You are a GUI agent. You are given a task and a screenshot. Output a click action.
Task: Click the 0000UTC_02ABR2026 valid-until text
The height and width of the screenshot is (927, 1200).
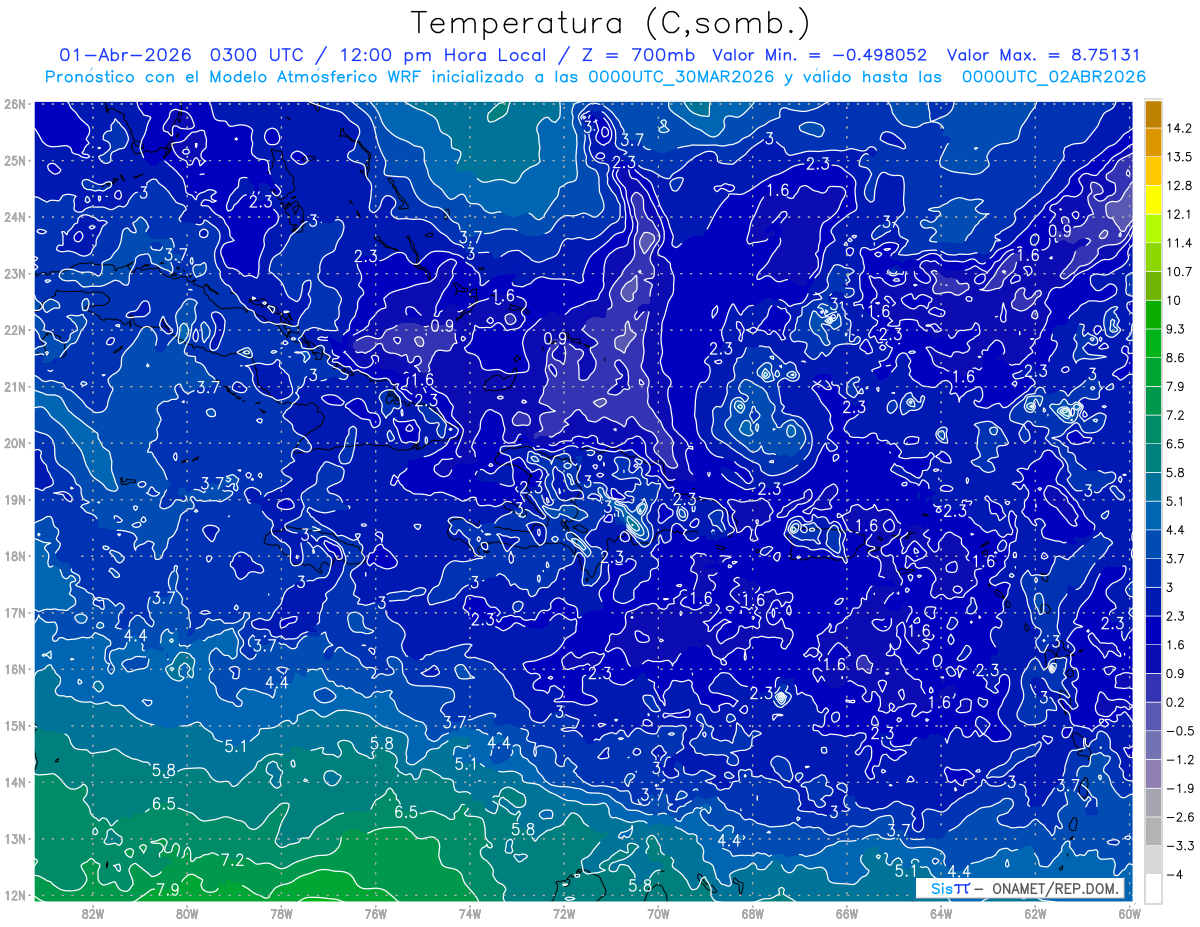[x=1053, y=77]
